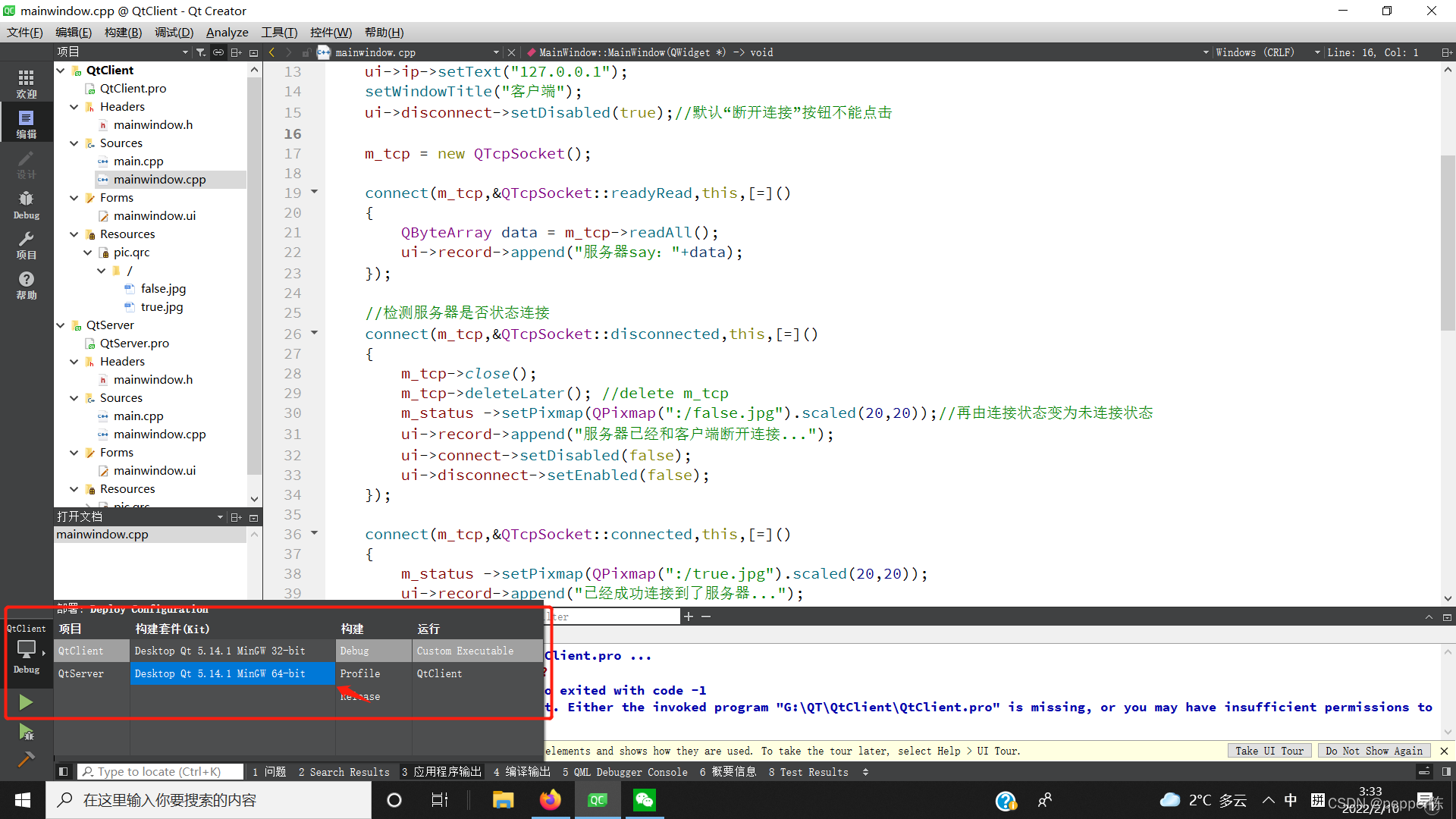The width and height of the screenshot is (1456, 819).
Task: Go back in editor navigation history
Action: click(x=271, y=52)
